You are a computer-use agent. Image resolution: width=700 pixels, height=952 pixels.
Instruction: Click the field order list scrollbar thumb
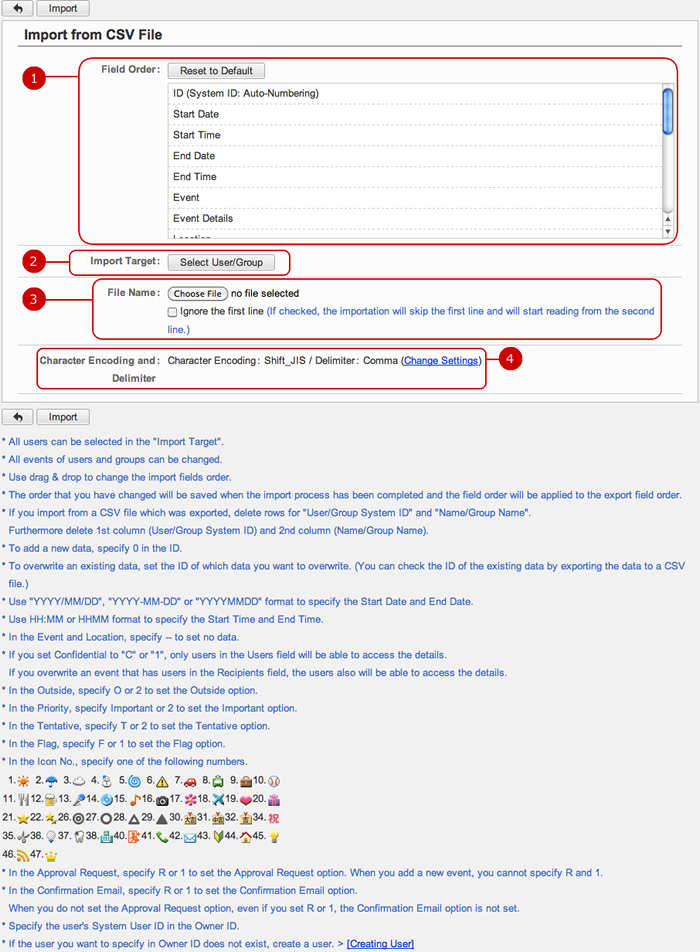coord(668,111)
